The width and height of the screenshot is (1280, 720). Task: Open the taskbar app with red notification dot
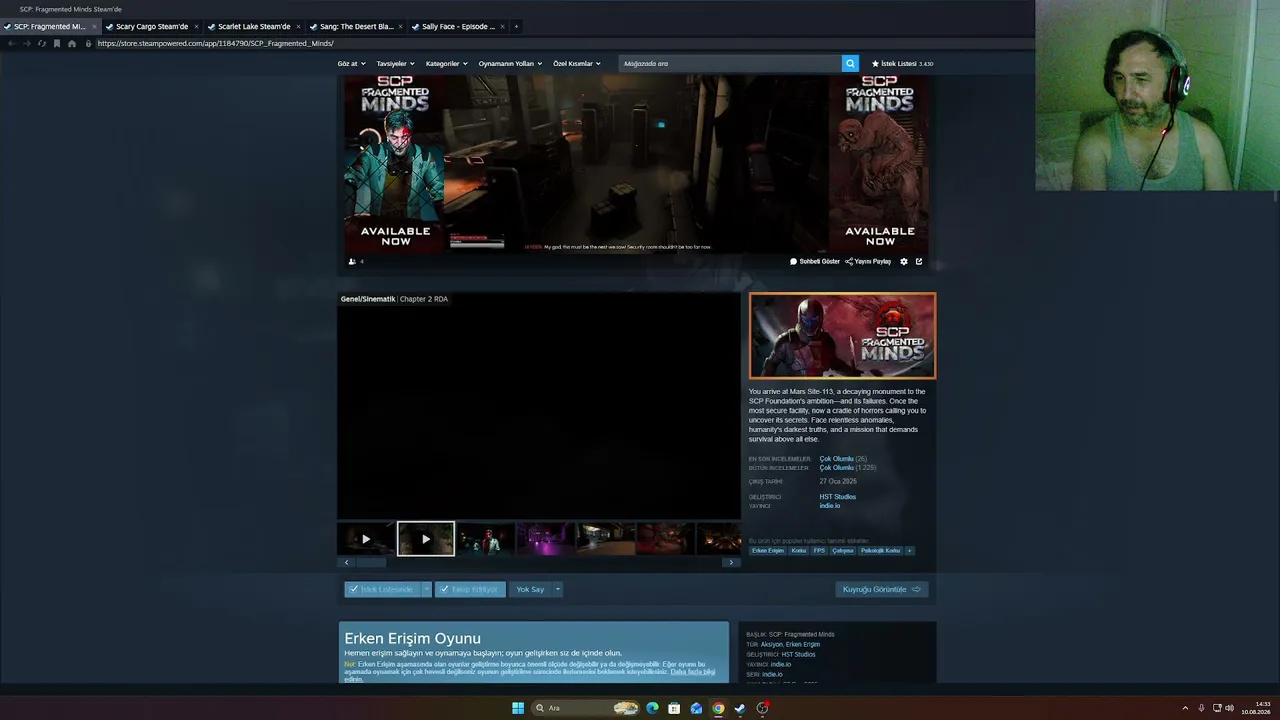click(x=762, y=708)
